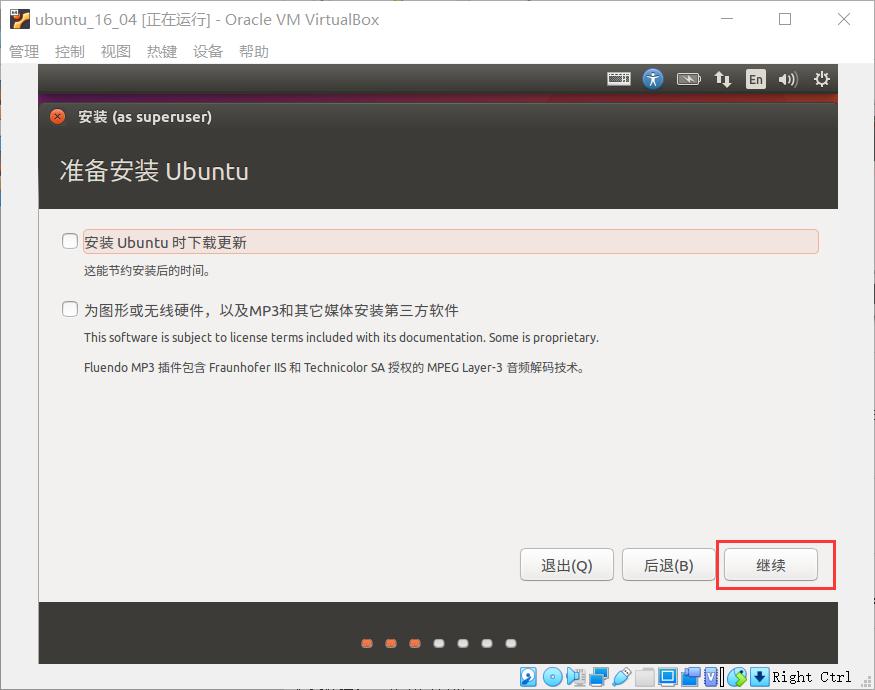The width and height of the screenshot is (875, 690).
Task: Click the network adapters status icon
Action: 599,677
